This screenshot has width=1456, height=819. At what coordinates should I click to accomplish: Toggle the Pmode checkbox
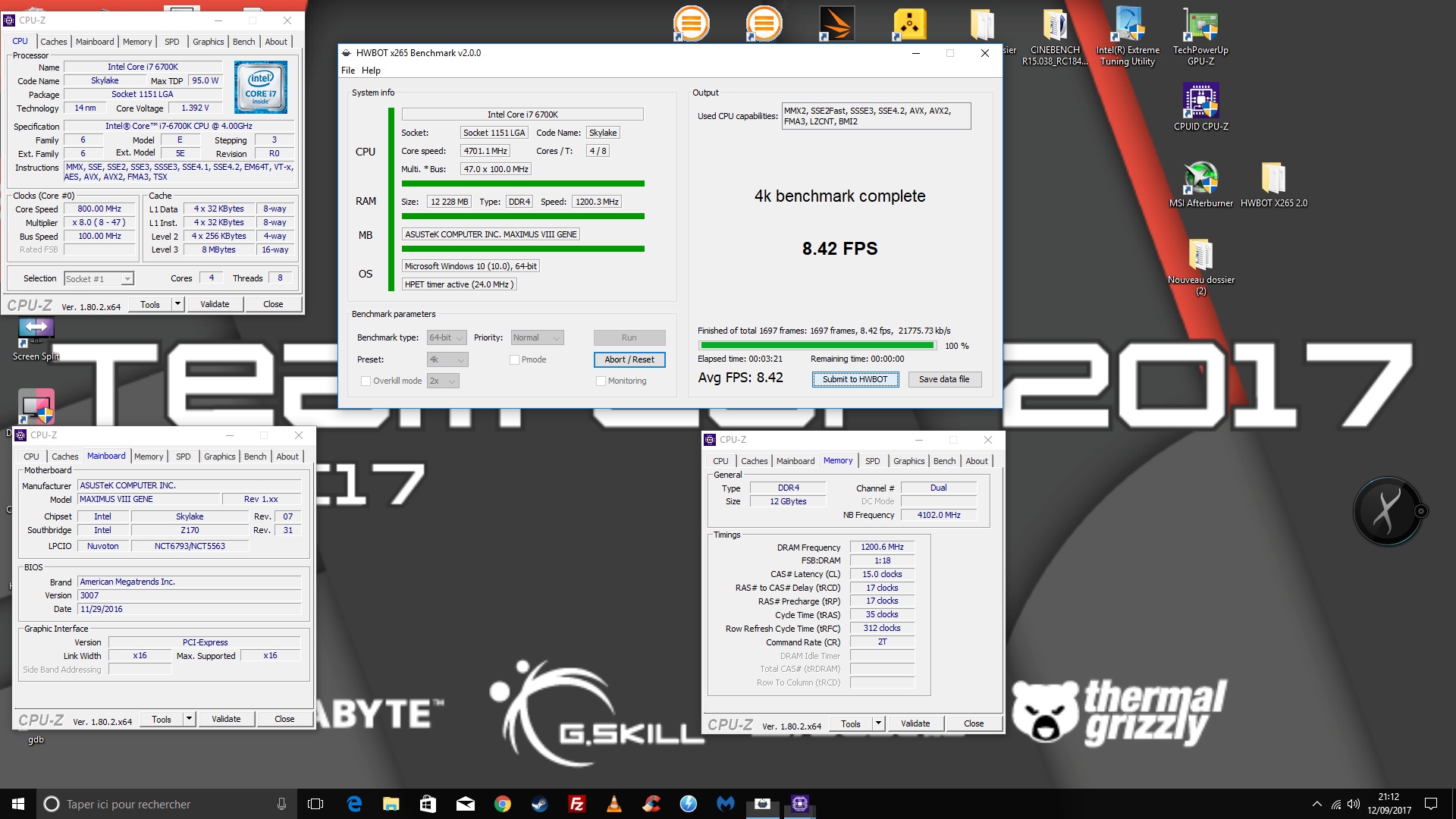click(x=514, y=359)
